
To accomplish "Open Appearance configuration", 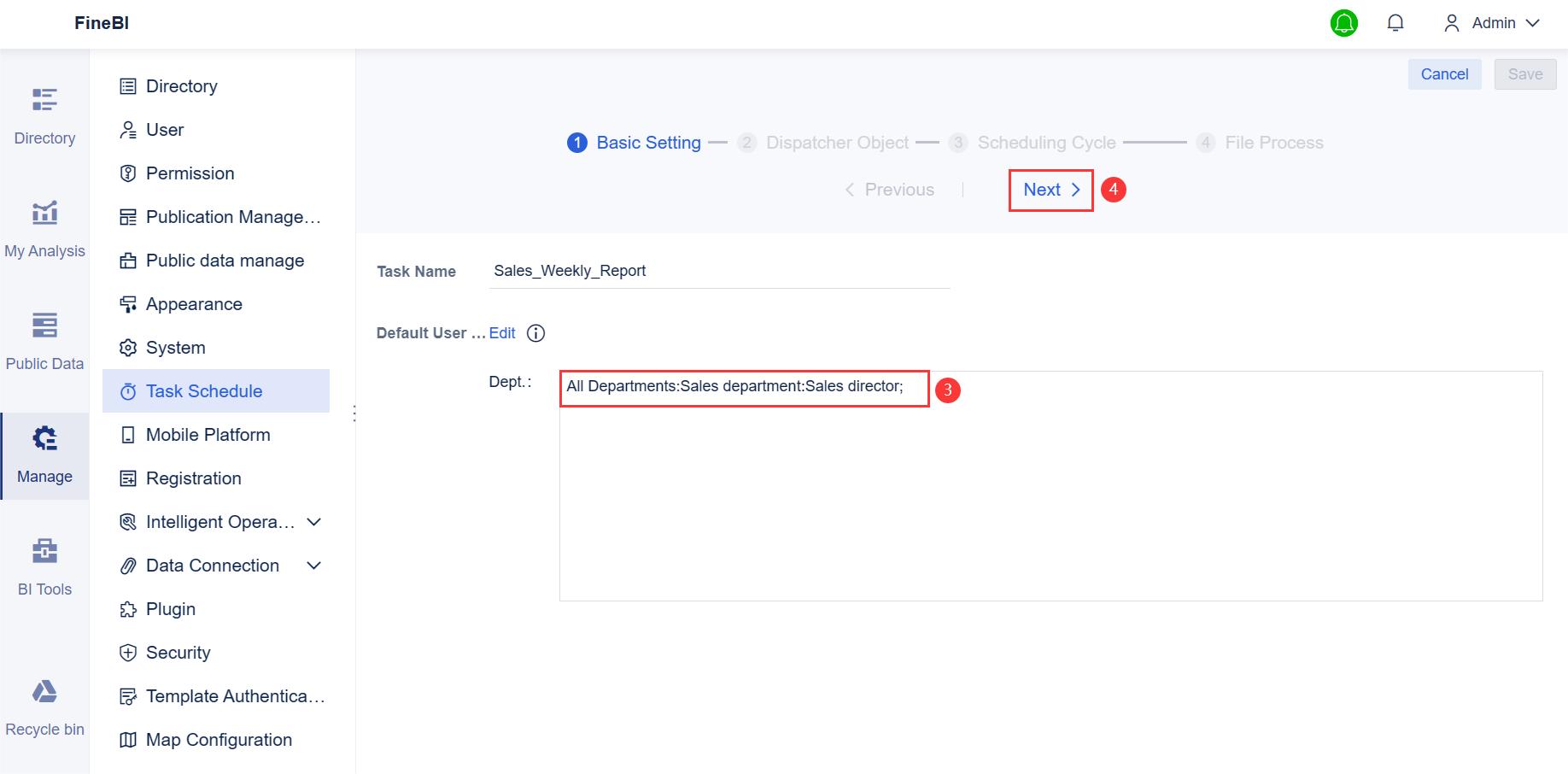I will pos(194,303).
